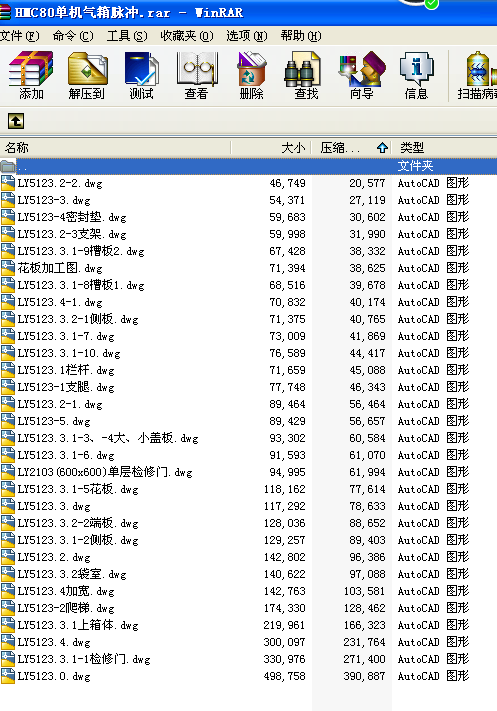Open the 收藏夹(O) menu
Viewport: 497px width, 711px height.
[187, 35]
